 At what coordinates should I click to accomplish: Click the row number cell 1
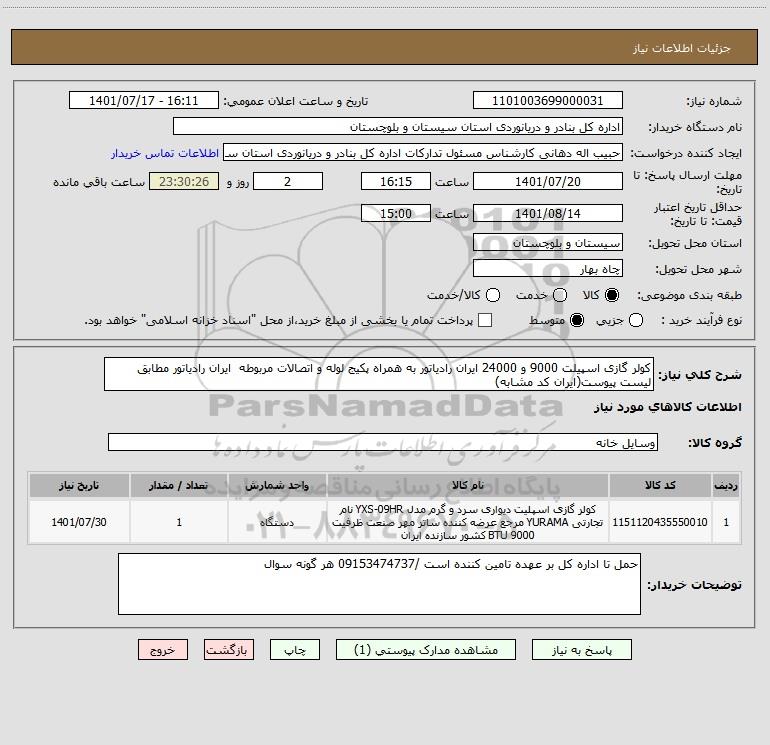pyautogui.click(x=726, y=522)
